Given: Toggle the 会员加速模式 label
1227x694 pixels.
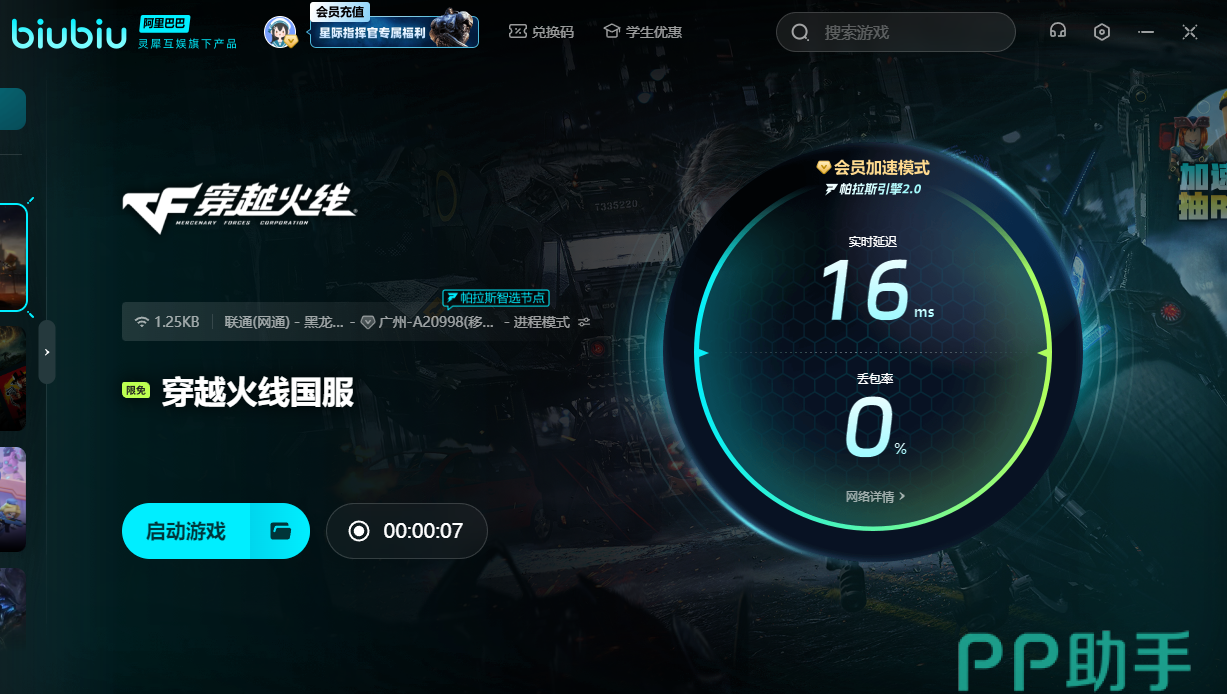Looking at the screenshot, I should 873,168.
